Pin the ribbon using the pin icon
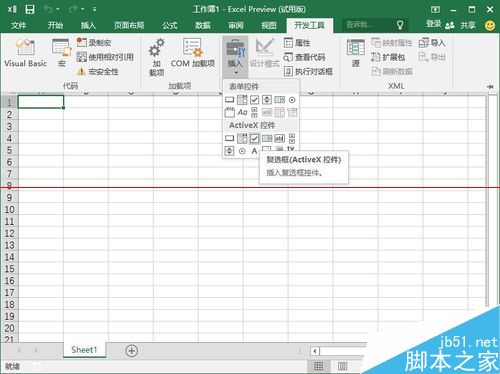 (x=490, y=87)
